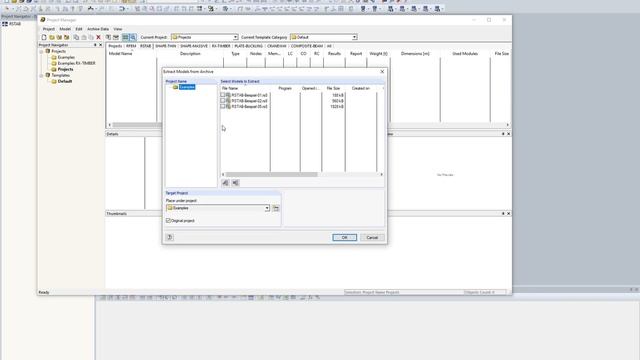The width and height of the screenshot is (640, 360).
Task: Click the new folder icon beside Place under project
Action: pos(276,208)
